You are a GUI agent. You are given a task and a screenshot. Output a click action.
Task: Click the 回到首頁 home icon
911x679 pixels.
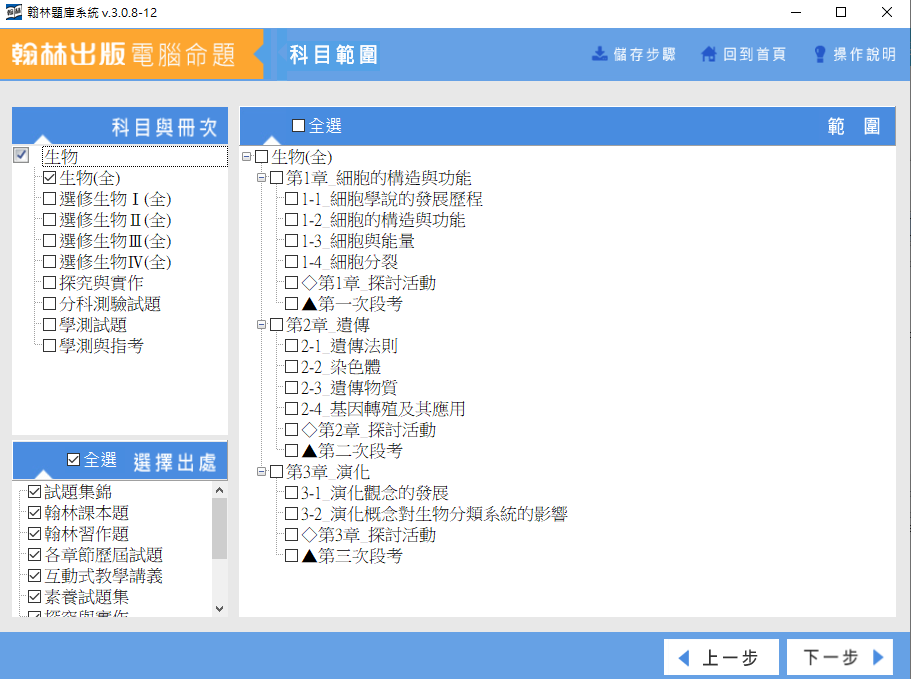709,54
